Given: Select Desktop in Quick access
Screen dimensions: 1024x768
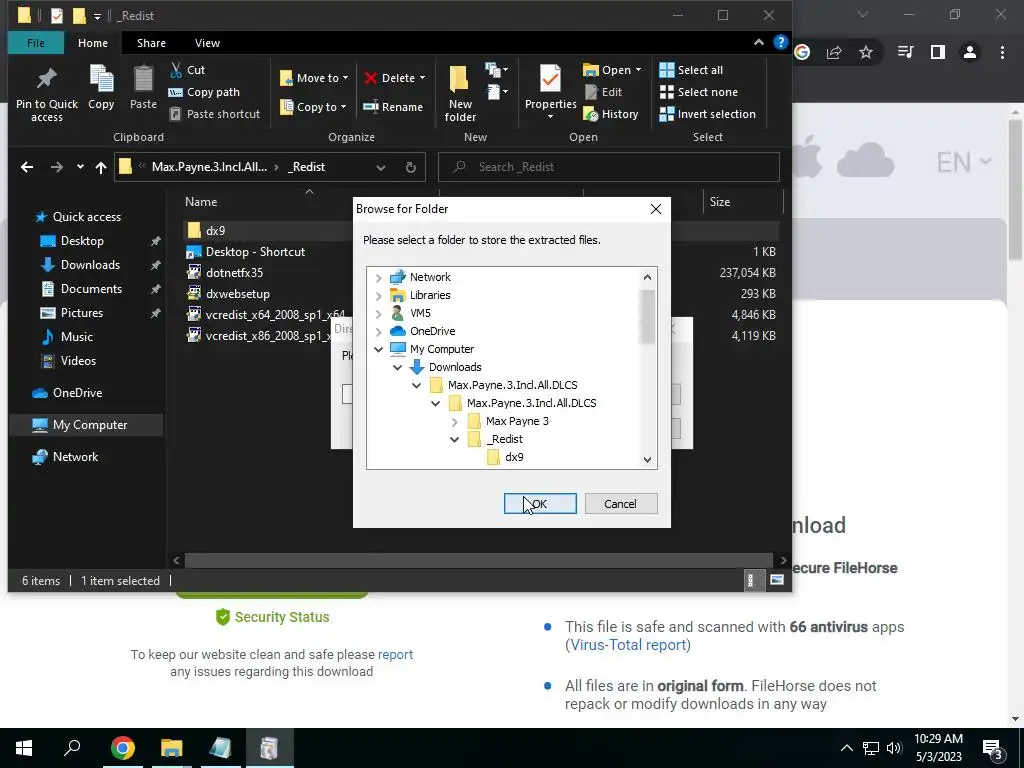Looking at the screenshot, I should tap(82, 241).
